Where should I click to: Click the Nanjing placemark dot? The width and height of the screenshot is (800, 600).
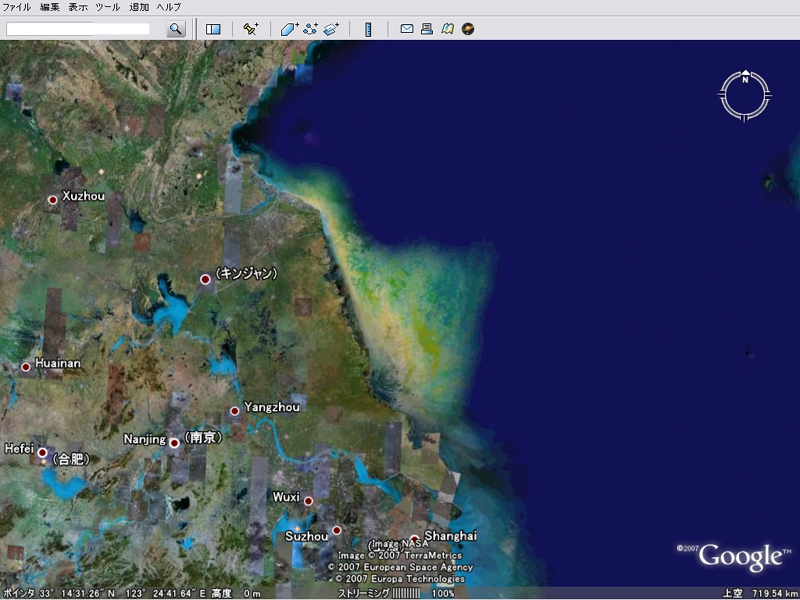tap(174, 443)
